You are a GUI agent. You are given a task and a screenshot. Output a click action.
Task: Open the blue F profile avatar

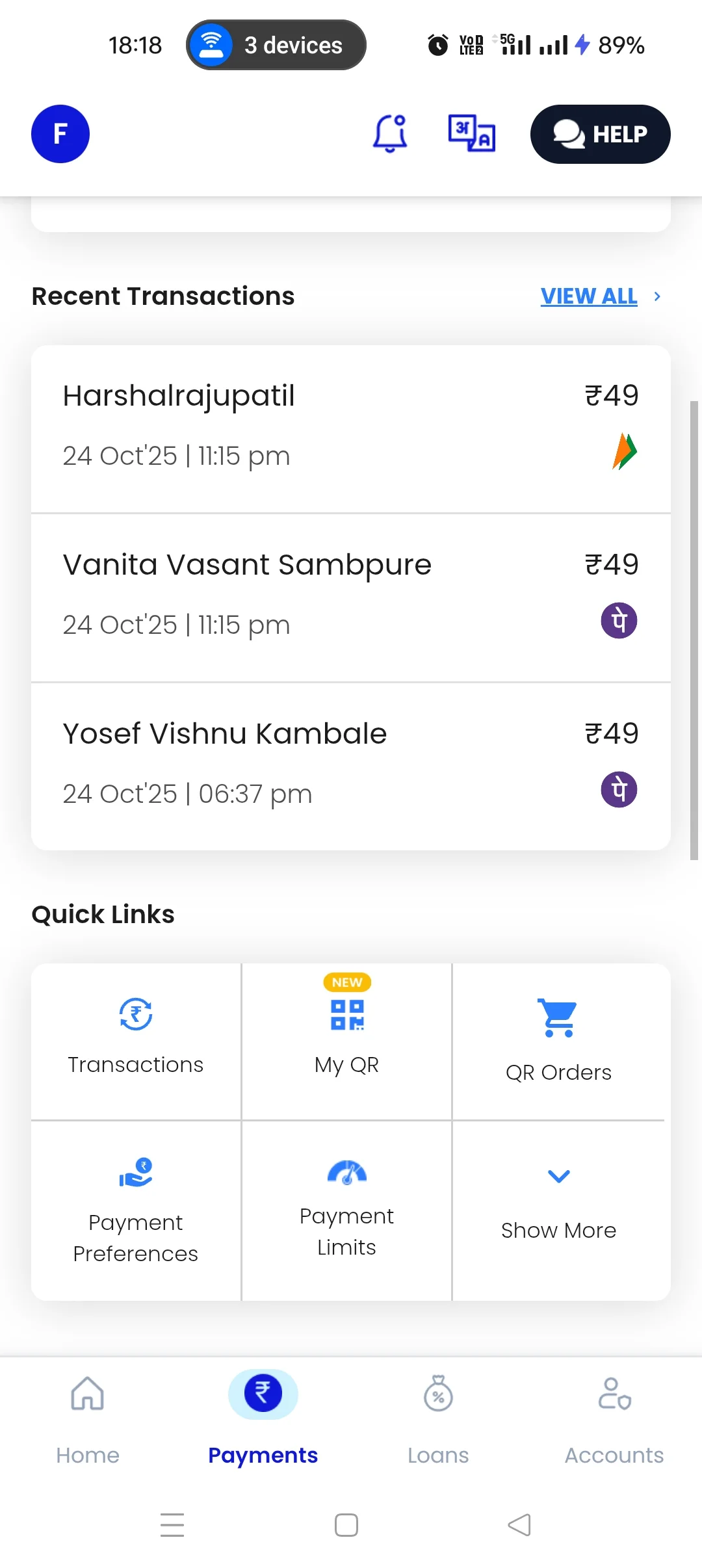click(x=60, y=134)
